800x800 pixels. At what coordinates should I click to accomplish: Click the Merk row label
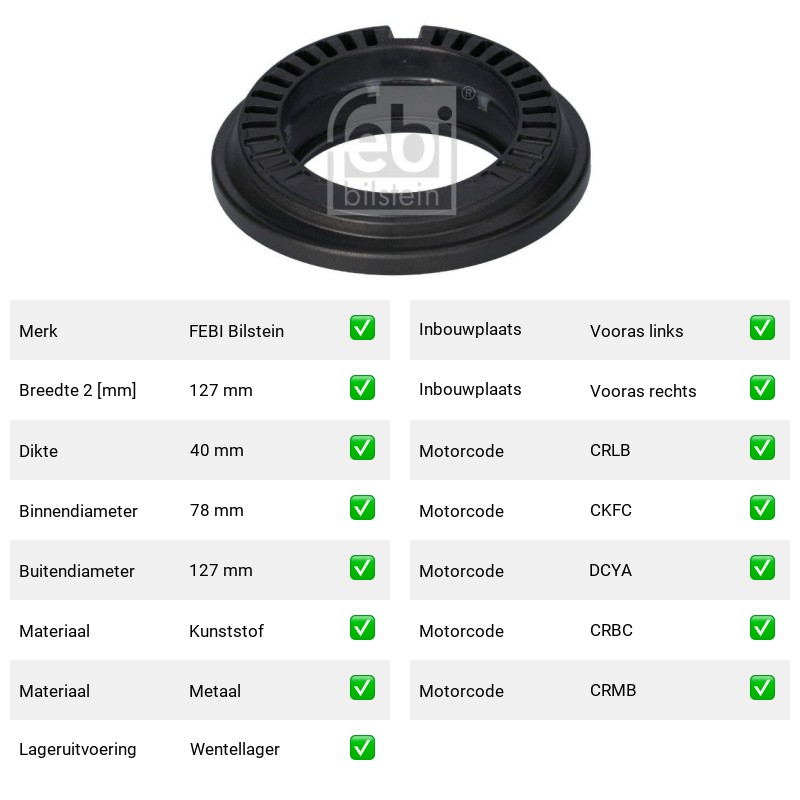tap(38, 331)
